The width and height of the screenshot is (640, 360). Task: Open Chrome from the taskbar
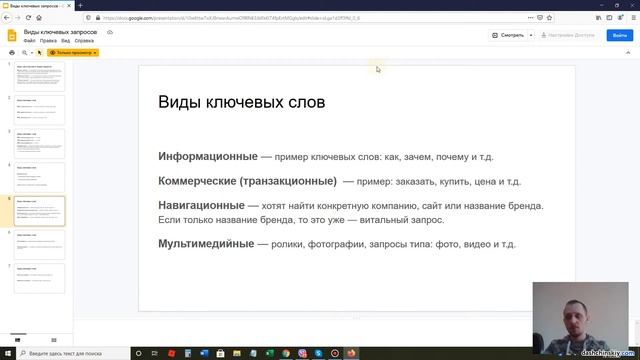point(286,353)
